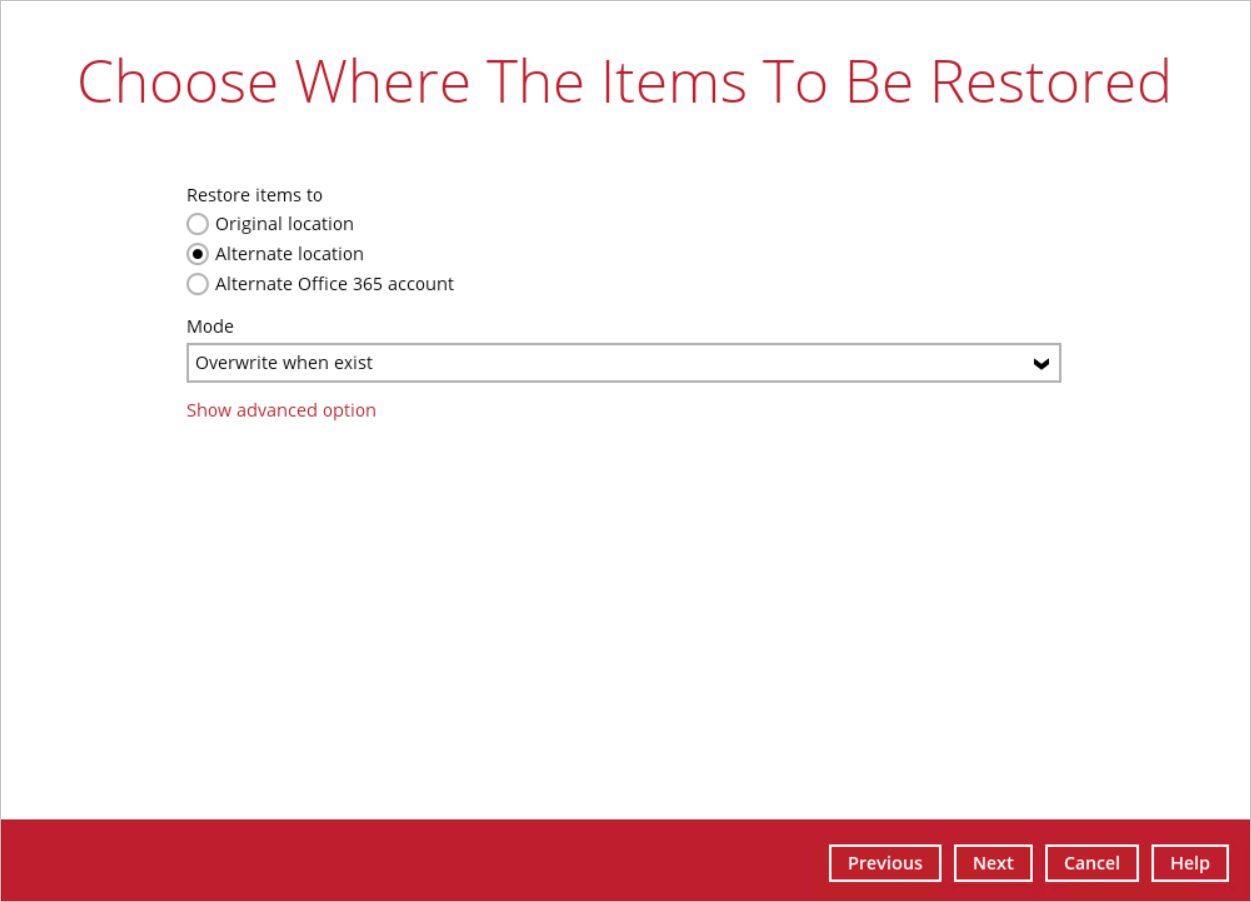Image resolution: width=1251 pixels, height=902 pixels.
Task: Click the 'Alternate location' label text
Action: [x=289, y=254]
